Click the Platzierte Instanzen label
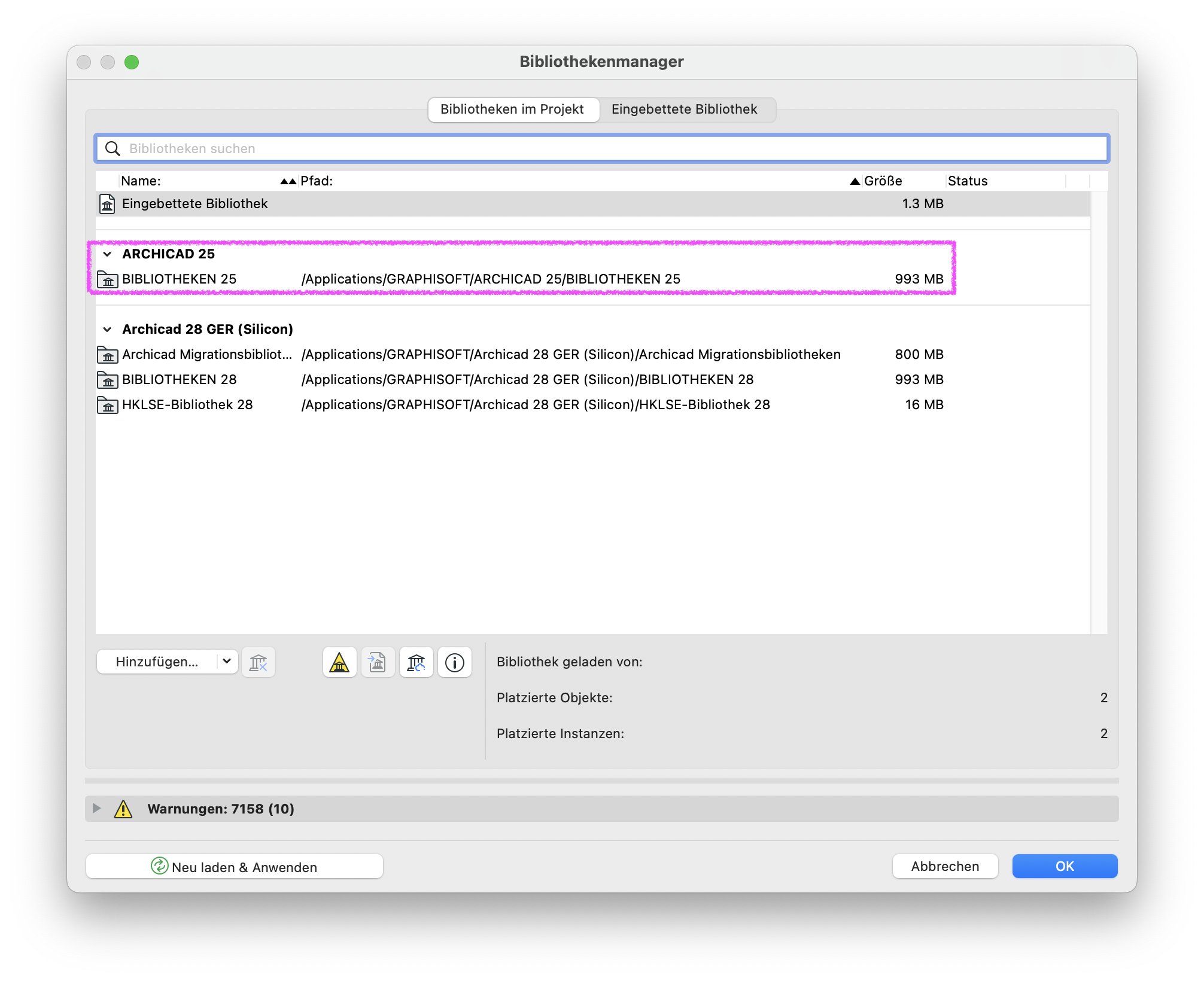The image size is (1204, 981). tap(561, 734)
